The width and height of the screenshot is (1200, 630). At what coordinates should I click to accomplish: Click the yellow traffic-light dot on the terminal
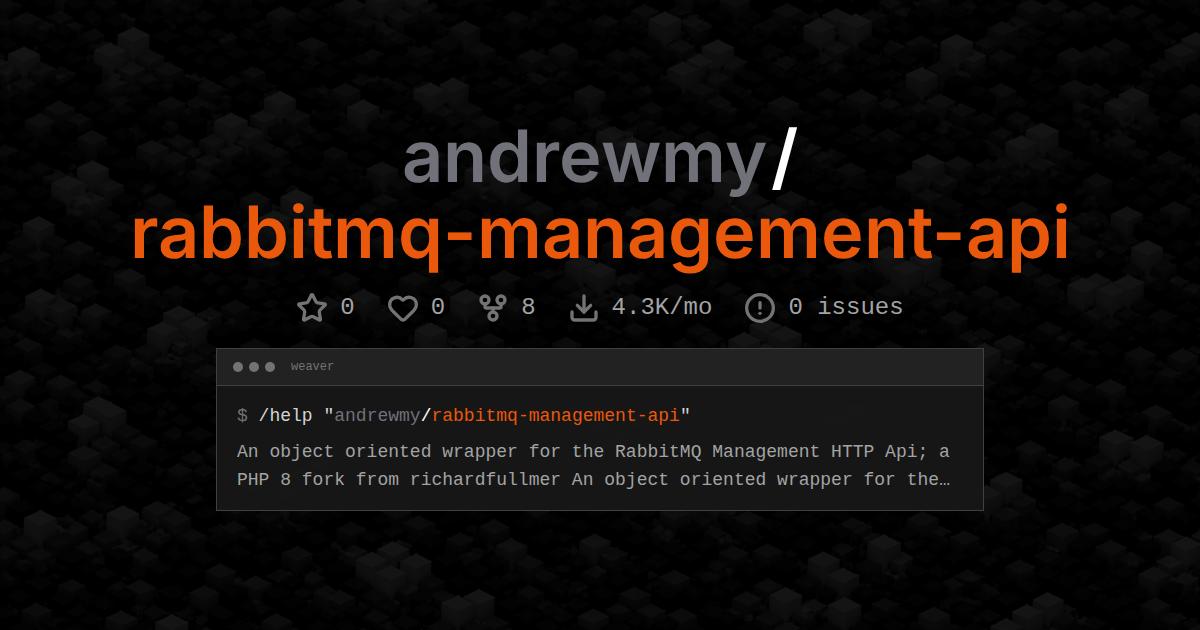254,366
